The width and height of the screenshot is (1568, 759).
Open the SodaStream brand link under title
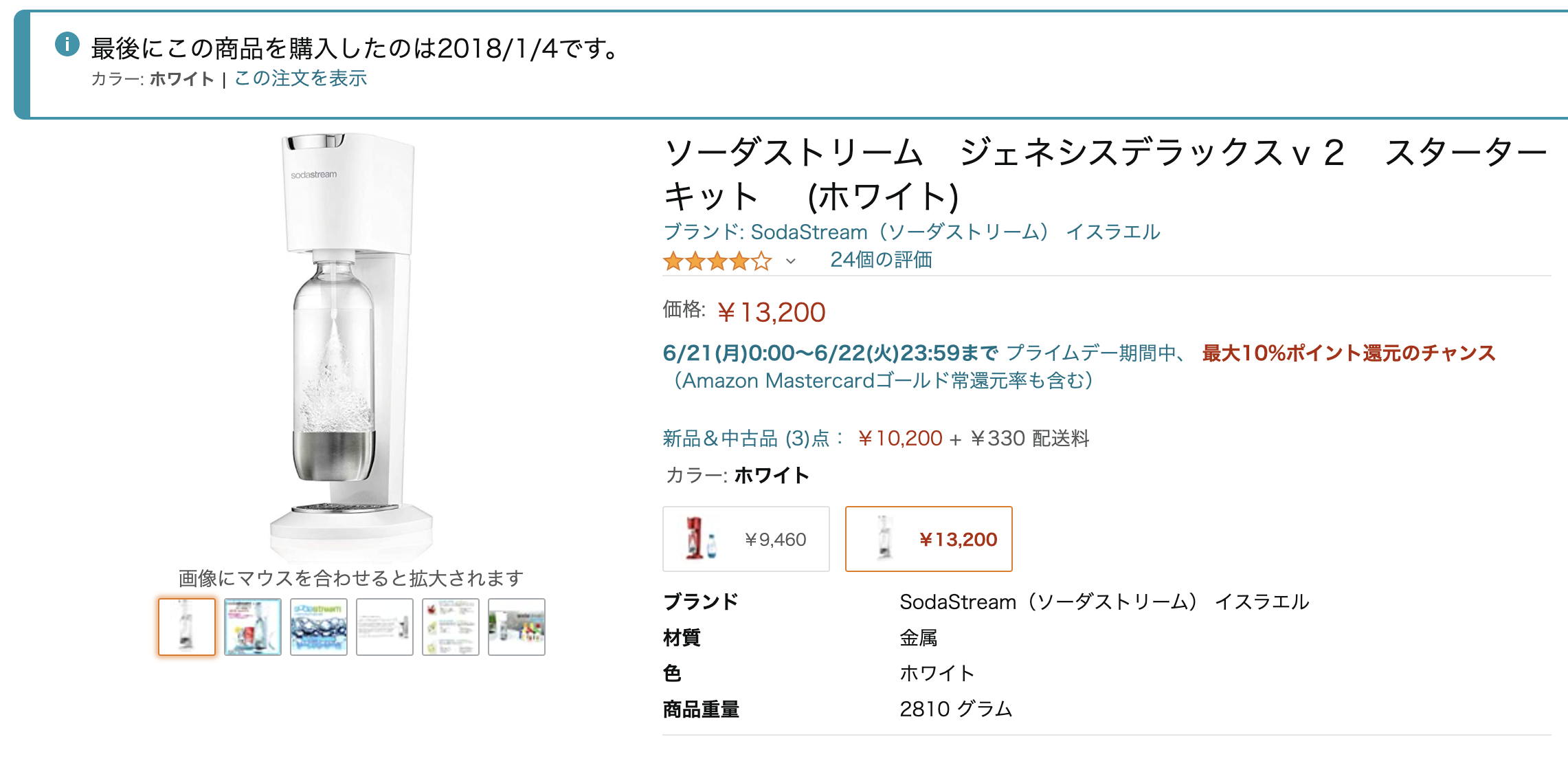point(911,232)
